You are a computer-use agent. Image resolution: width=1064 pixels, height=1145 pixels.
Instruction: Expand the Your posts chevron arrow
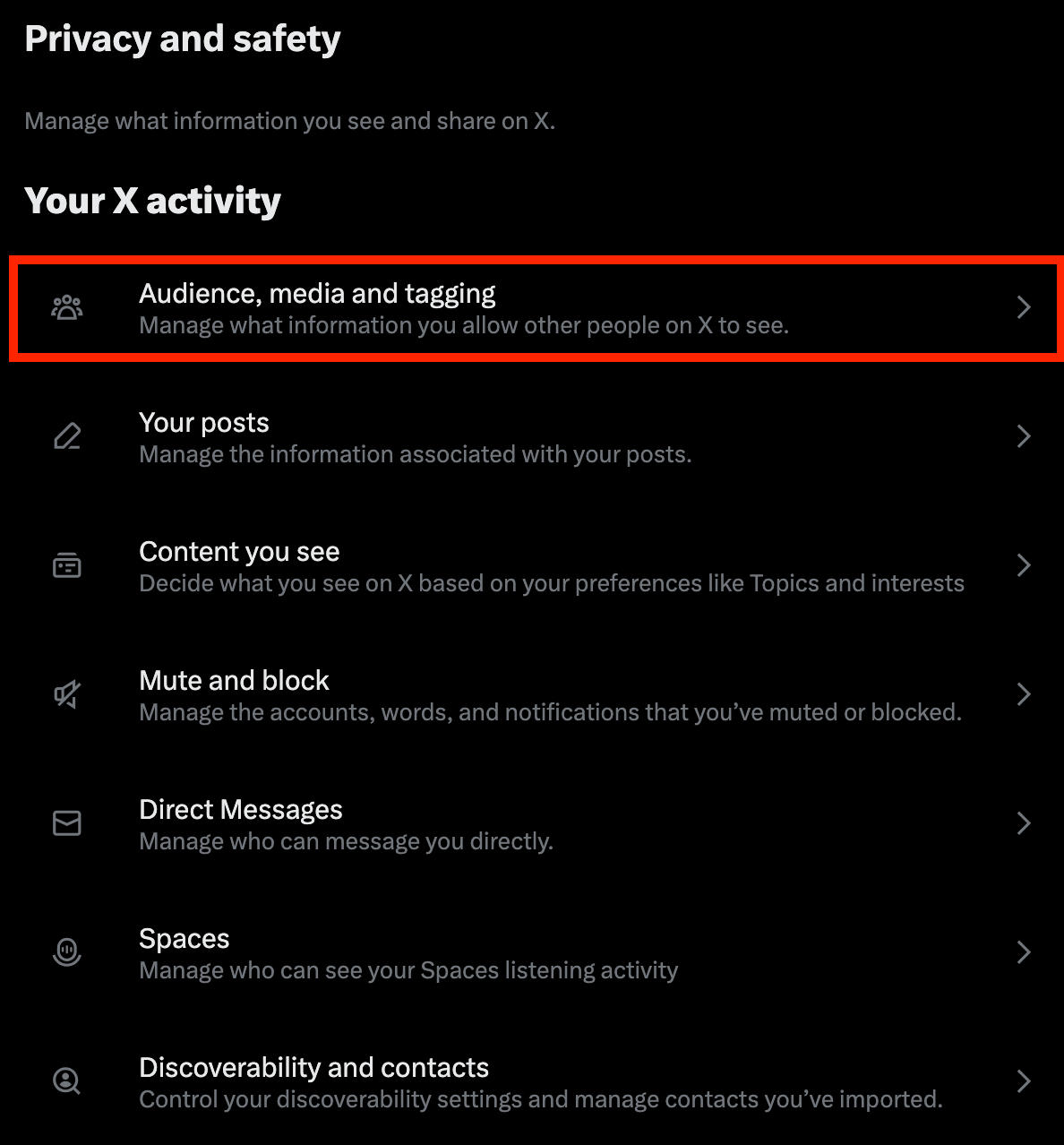1024,436
